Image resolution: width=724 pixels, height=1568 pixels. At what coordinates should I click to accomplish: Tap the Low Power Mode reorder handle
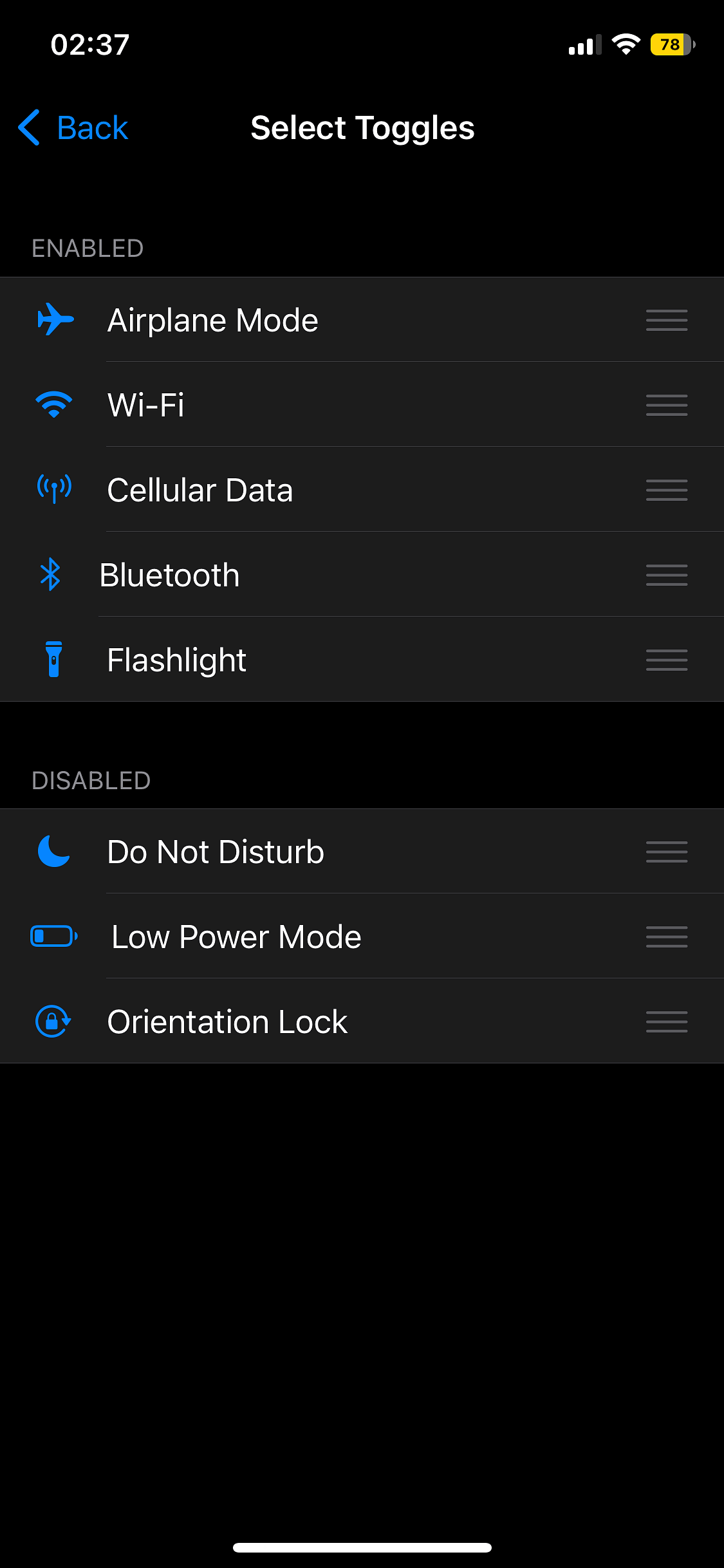(667, 937)
